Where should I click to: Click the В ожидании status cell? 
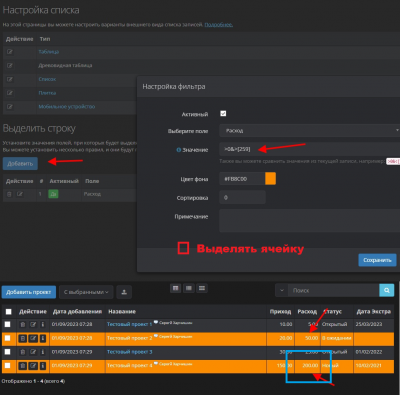(x=337, y=338)
